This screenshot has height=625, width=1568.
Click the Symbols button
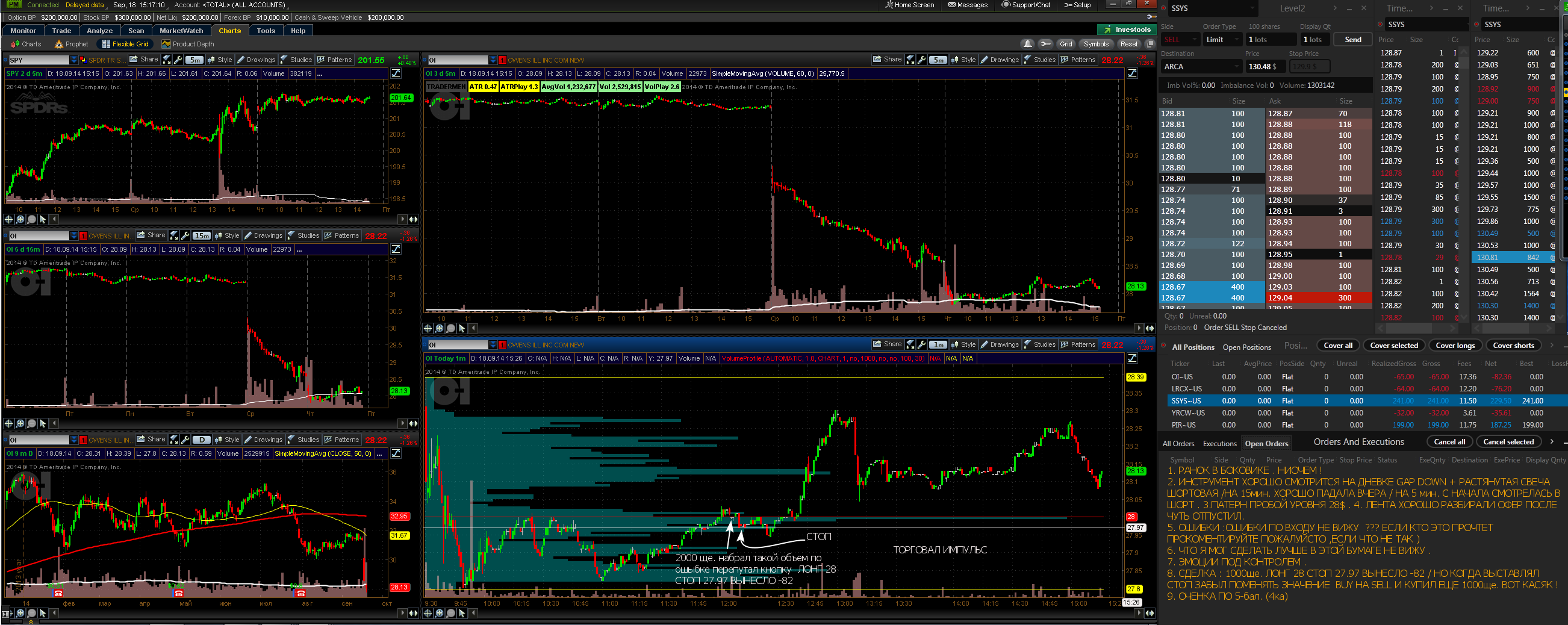click(x=1096, y=44)
